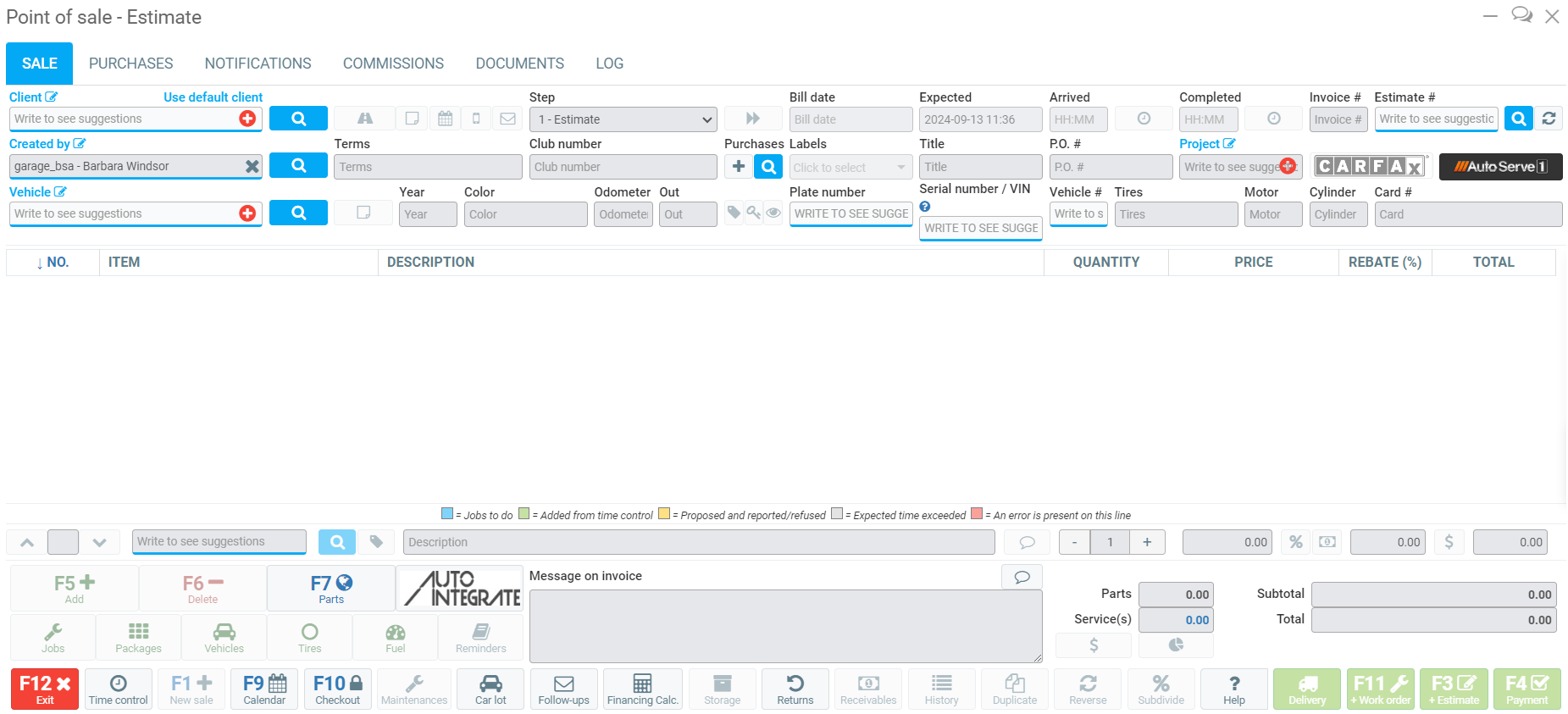Open the COMMISSIONS tab
This screenshot has width=1568, height=714.
(393, 64)
